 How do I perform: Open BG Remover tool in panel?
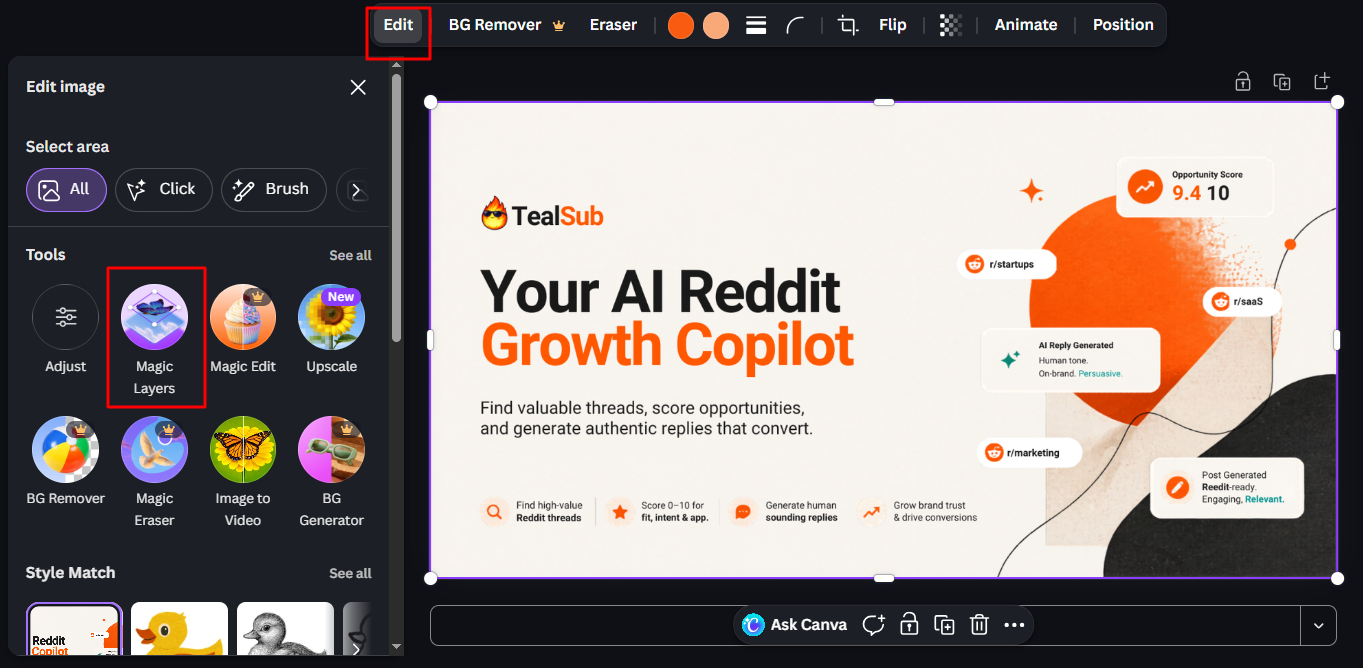tap(66, 462)
